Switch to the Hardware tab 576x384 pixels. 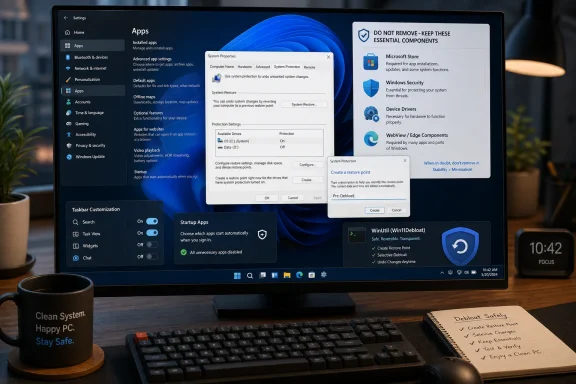click(245, 67)
